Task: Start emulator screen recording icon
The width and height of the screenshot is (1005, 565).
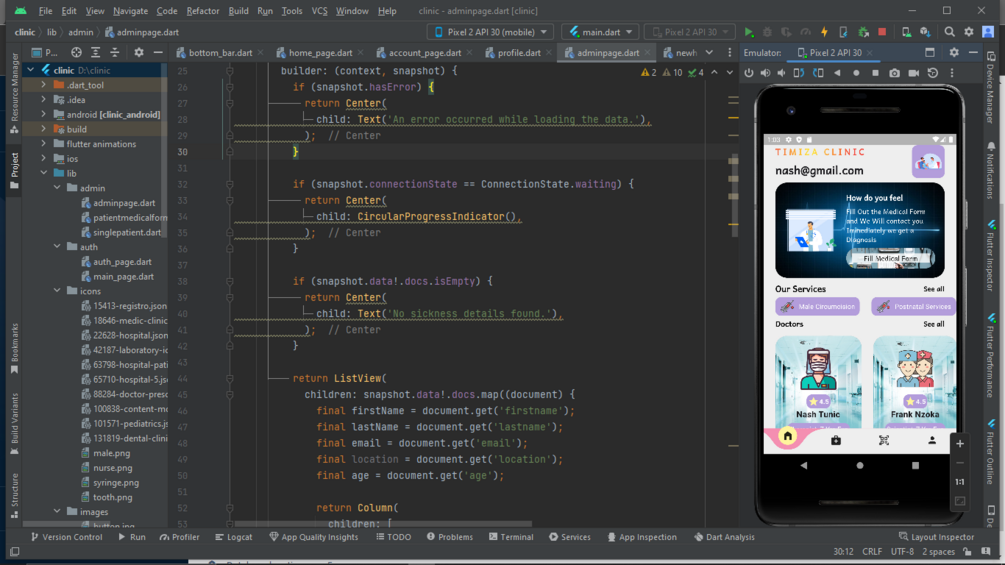Action: click(914, 73)
